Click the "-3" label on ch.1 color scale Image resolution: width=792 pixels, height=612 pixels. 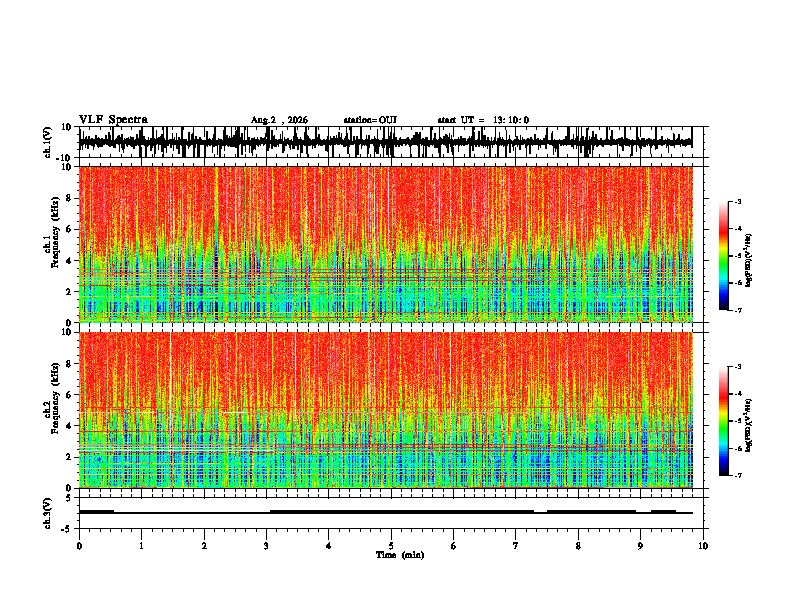tap(737, 202)
